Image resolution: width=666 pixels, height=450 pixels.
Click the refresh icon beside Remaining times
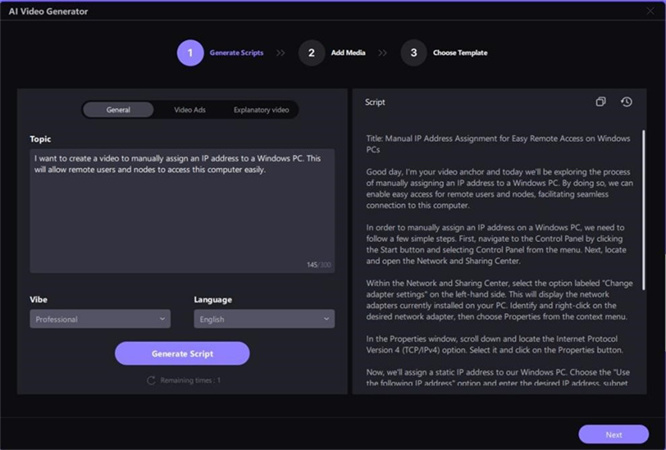click(x=151, y=381)
